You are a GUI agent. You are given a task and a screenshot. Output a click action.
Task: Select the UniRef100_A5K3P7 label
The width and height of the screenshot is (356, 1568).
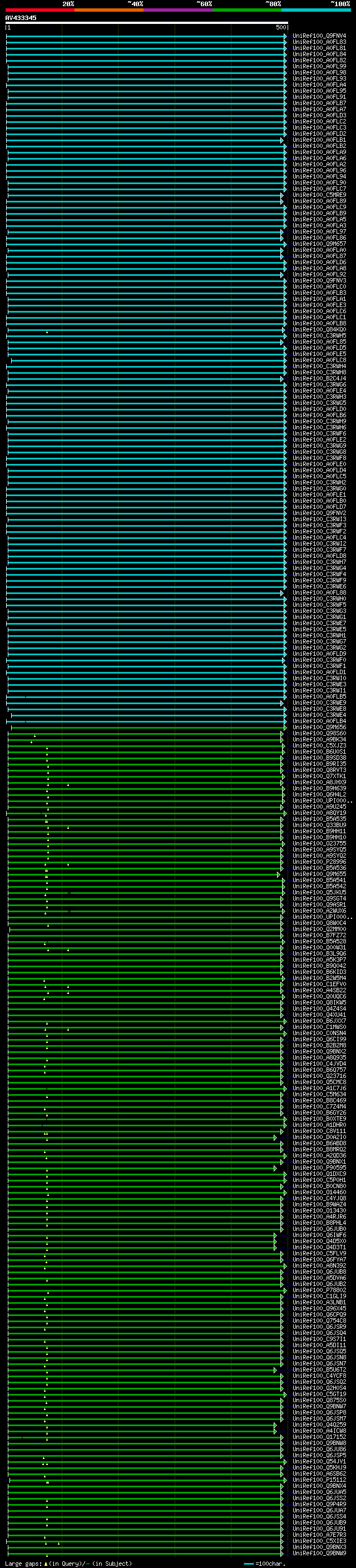319,959
